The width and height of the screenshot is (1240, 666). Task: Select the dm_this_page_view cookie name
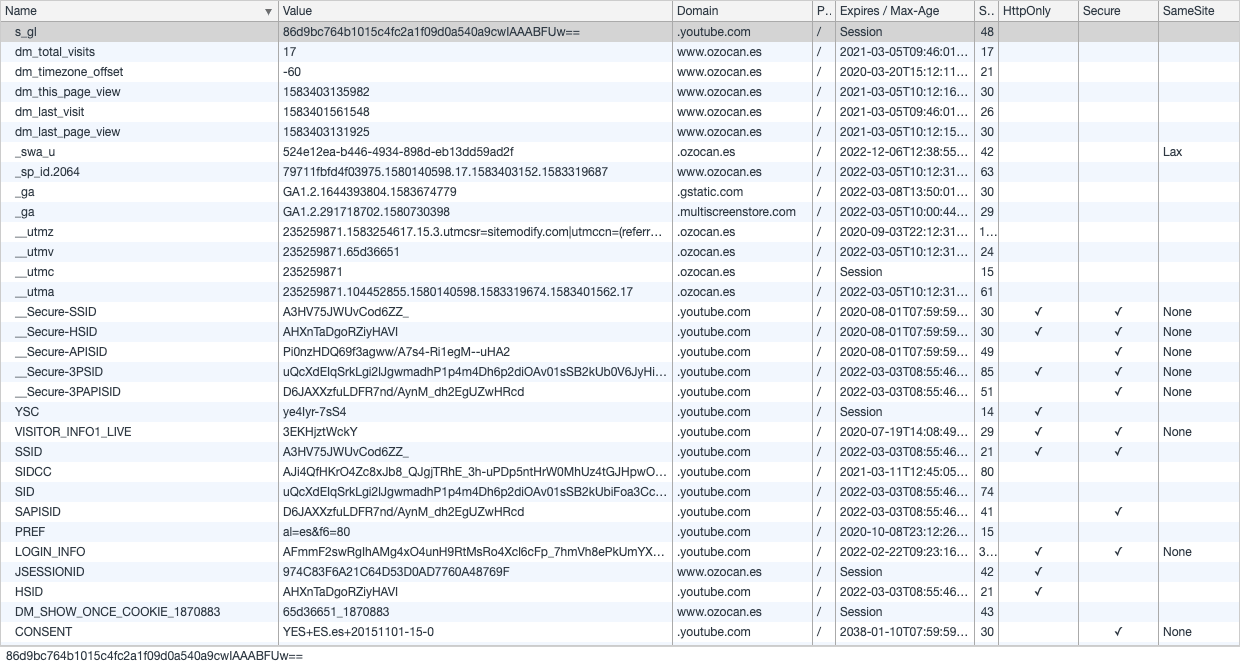click(x=67, y=92)
